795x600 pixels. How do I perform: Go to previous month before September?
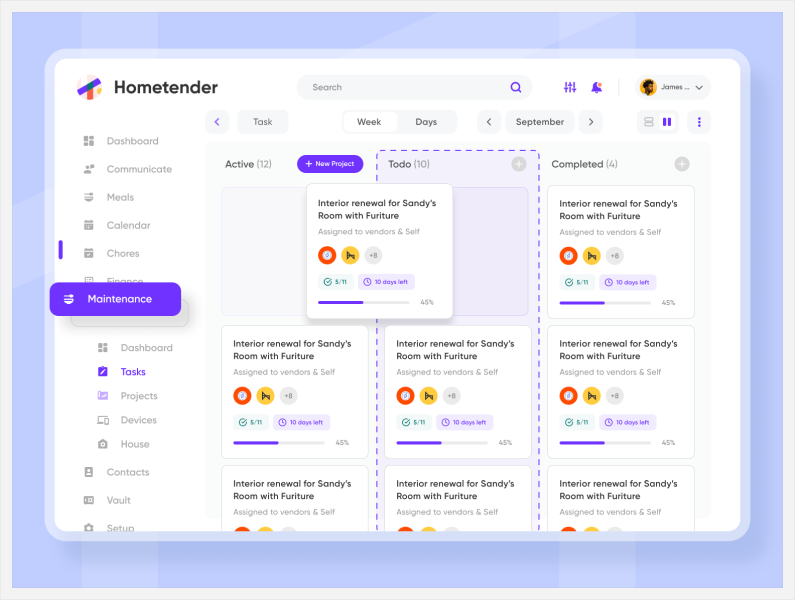click(x=489, y=122)
